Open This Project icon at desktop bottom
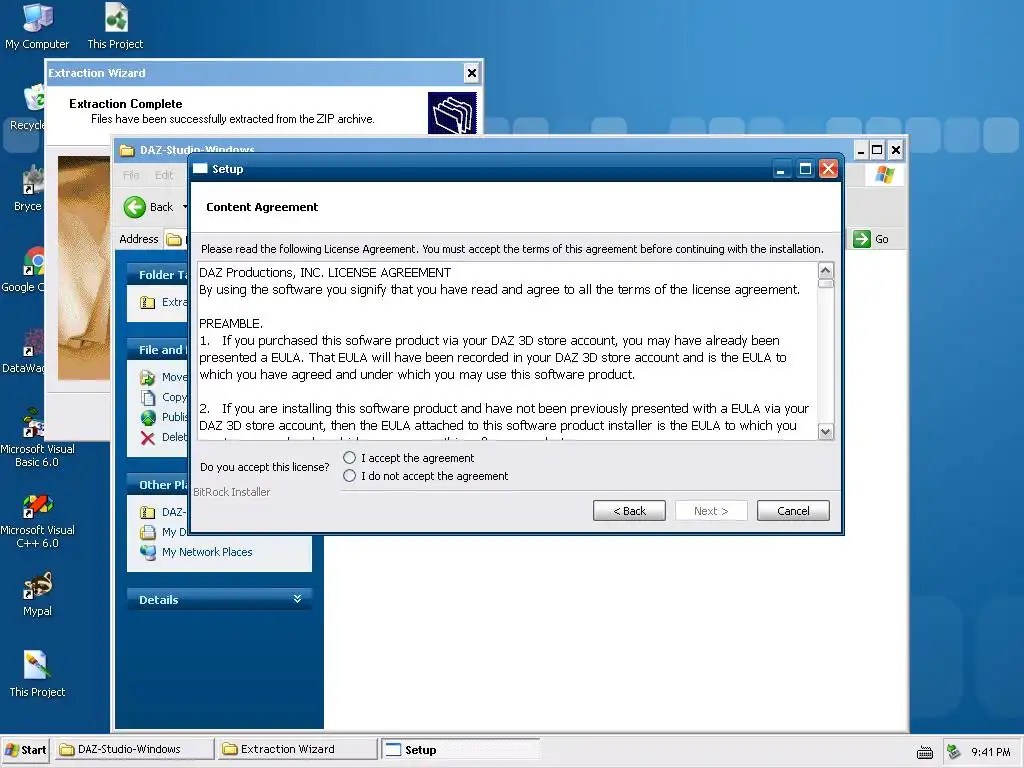Screen dimensions: 1024x768 [37, 674]
